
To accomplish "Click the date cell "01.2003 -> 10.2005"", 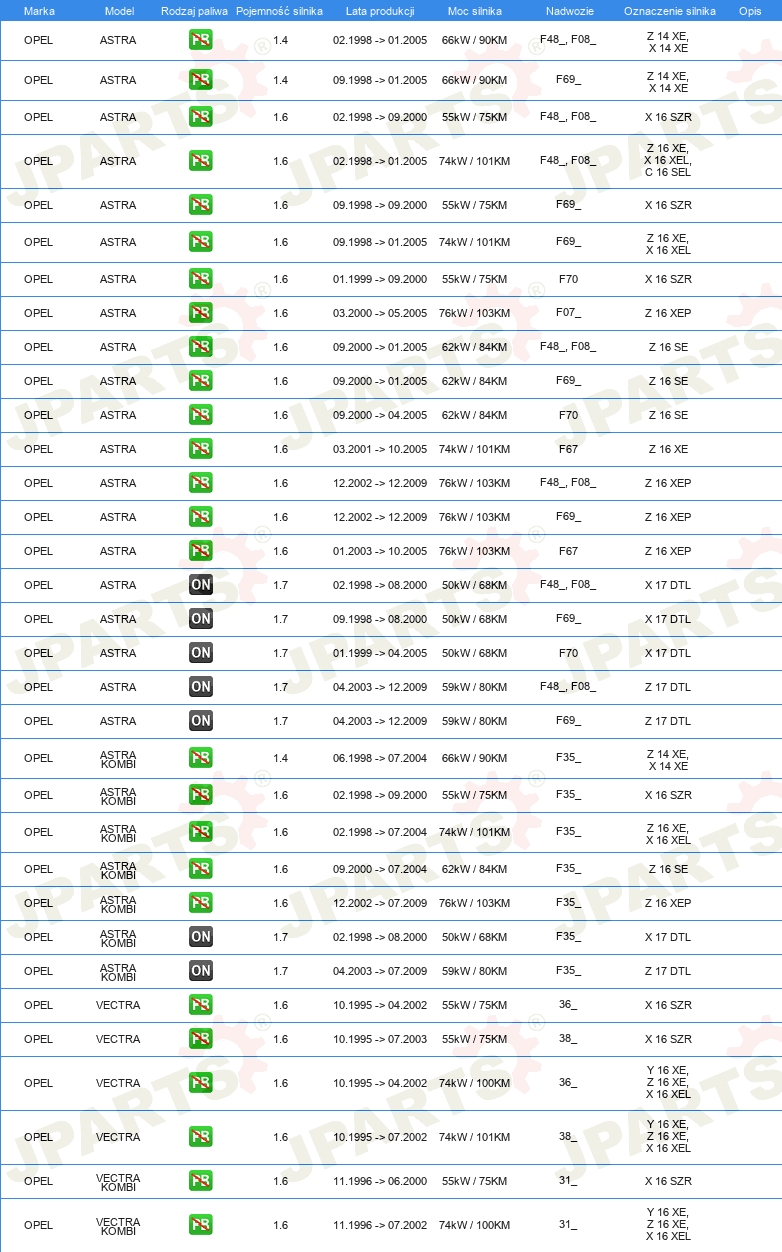I will [x=380, y=552].
